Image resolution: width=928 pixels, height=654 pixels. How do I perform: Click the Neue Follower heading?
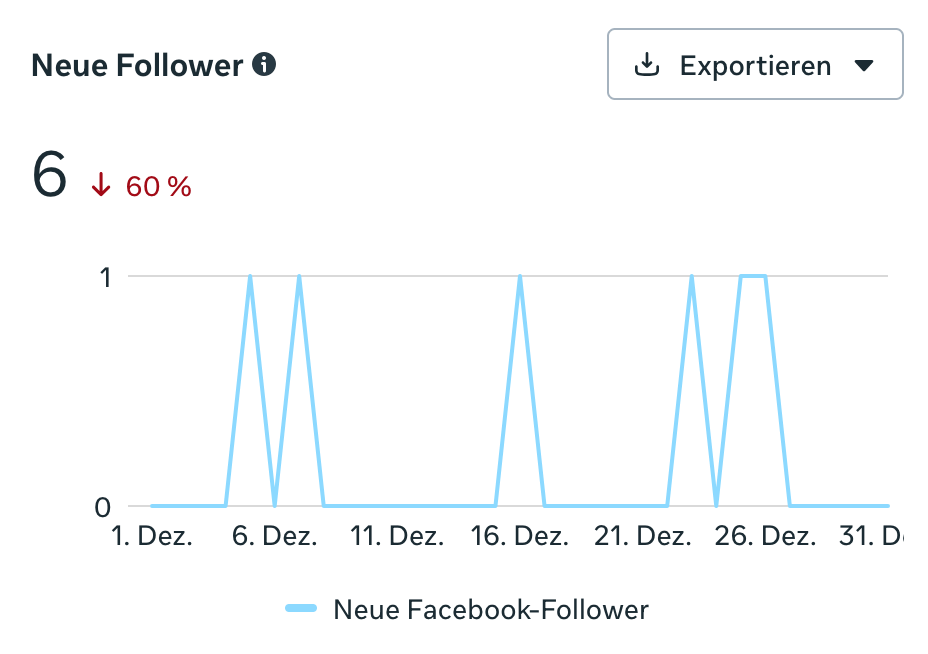(x=138, y=66)
